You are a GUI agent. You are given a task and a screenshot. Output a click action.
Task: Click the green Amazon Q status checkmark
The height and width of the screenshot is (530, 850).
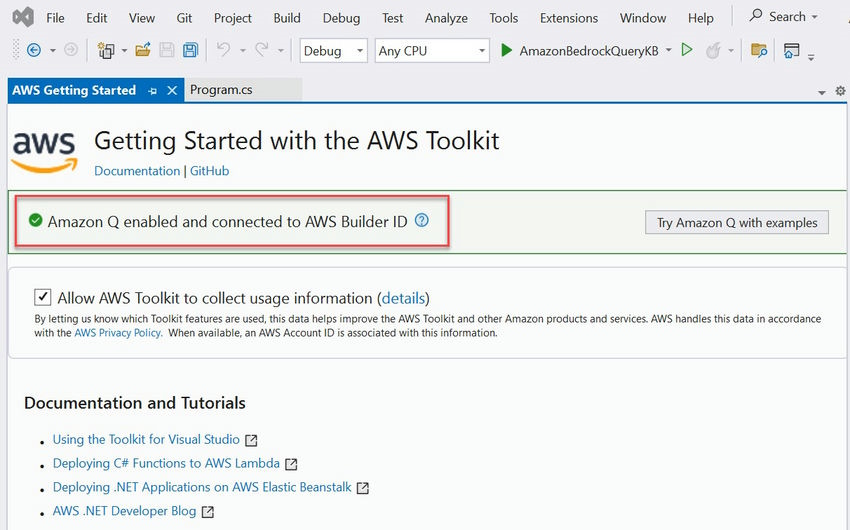pyautogui.click(x=36, y=220)
